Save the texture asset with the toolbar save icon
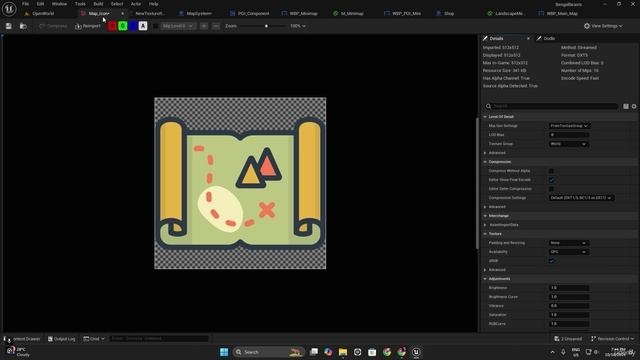Viewport: 640px width, 360px height. (9, 26)
